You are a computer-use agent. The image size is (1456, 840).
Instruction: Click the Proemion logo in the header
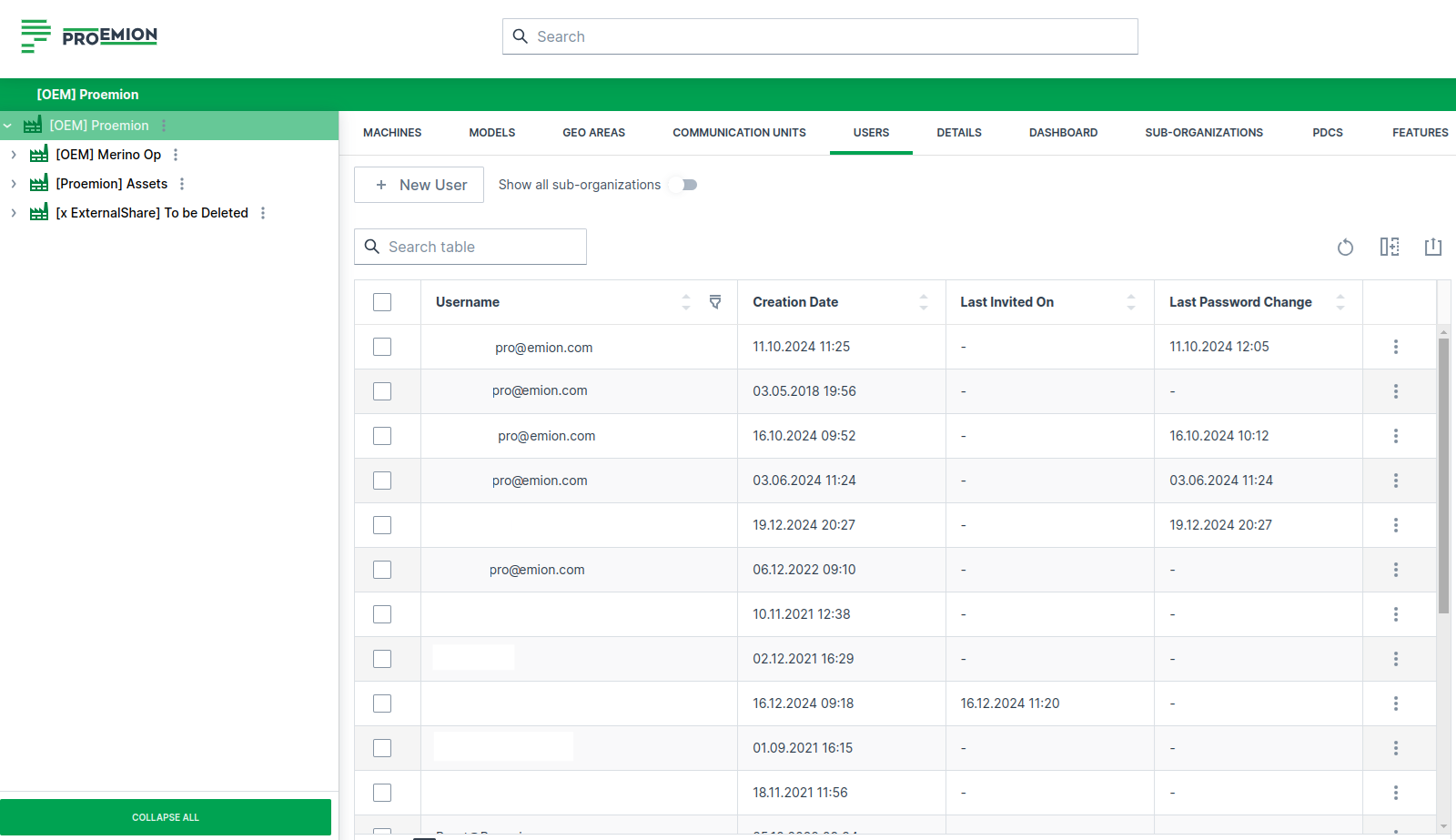(88, 36)
